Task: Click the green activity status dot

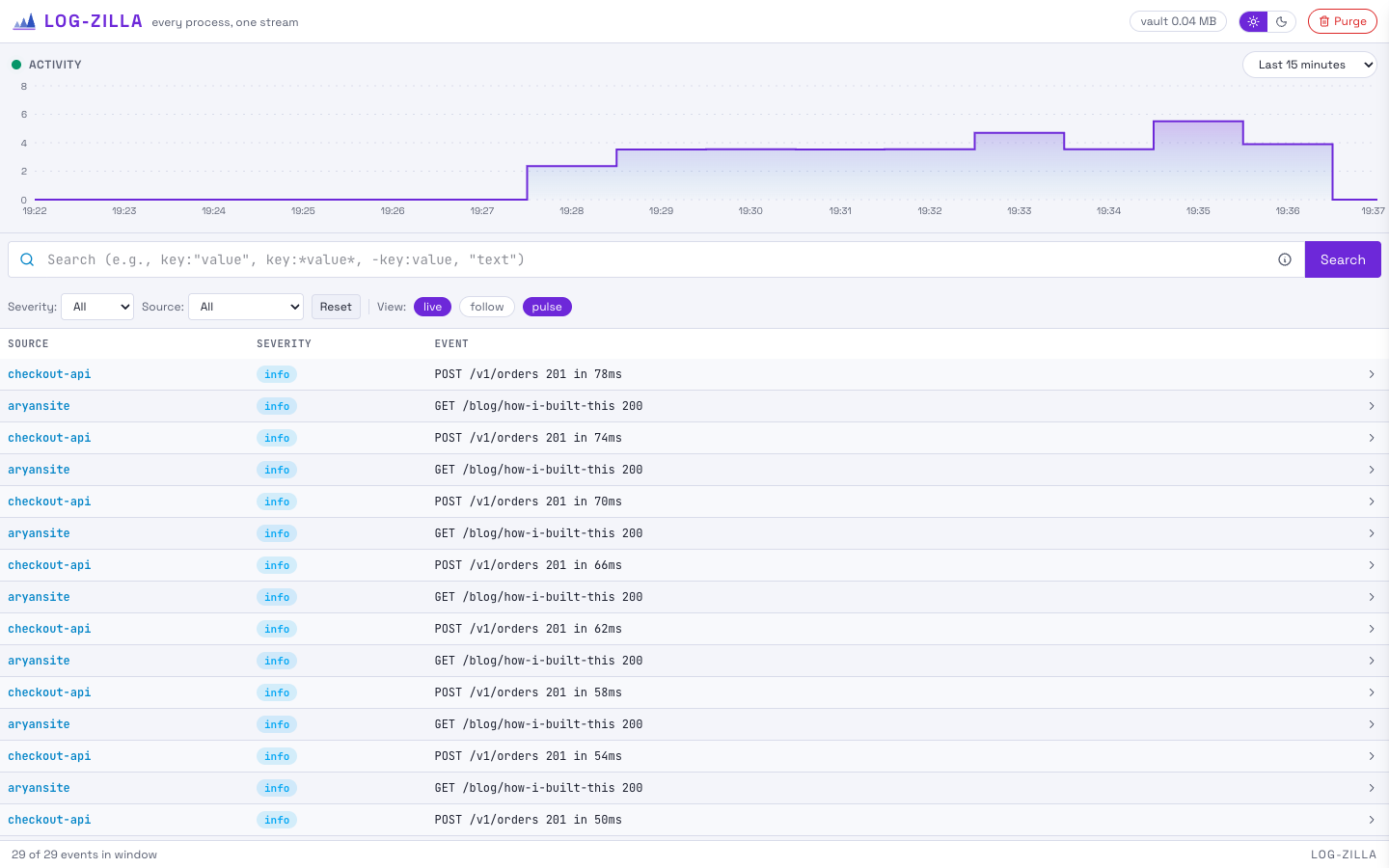Action: [16, 65]
